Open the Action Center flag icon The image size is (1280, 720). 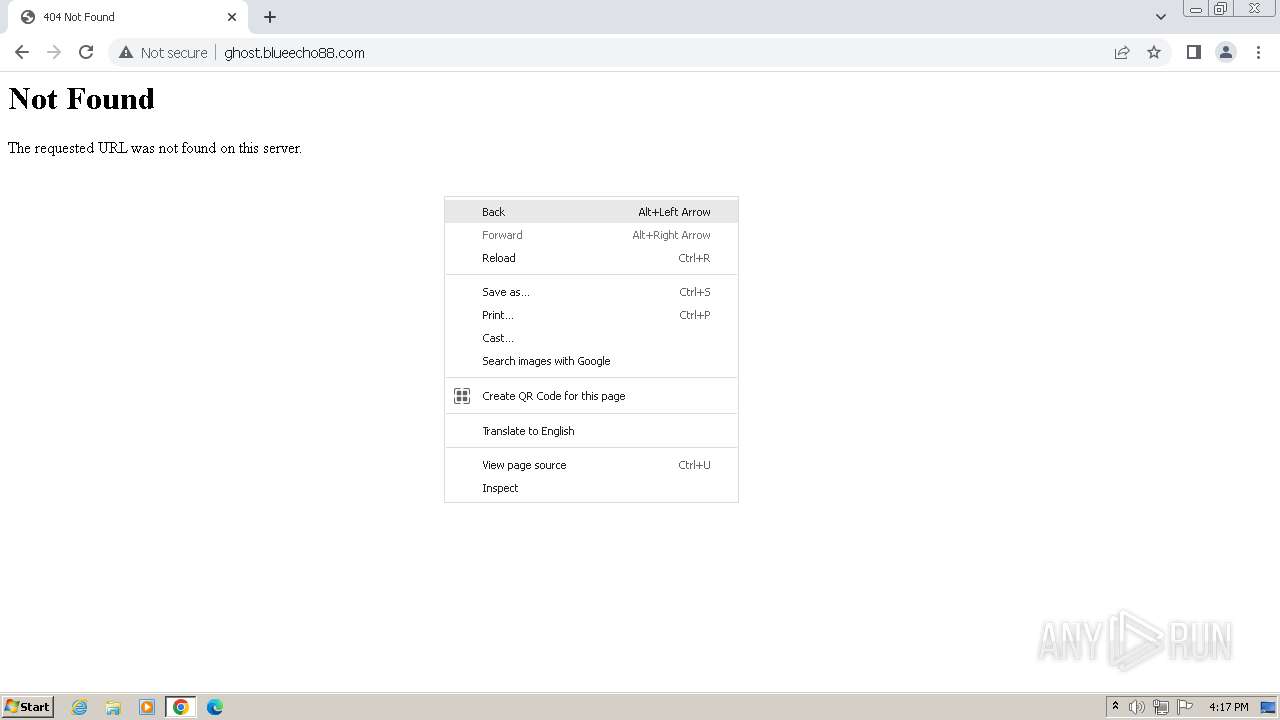(x=1185, y=707)
